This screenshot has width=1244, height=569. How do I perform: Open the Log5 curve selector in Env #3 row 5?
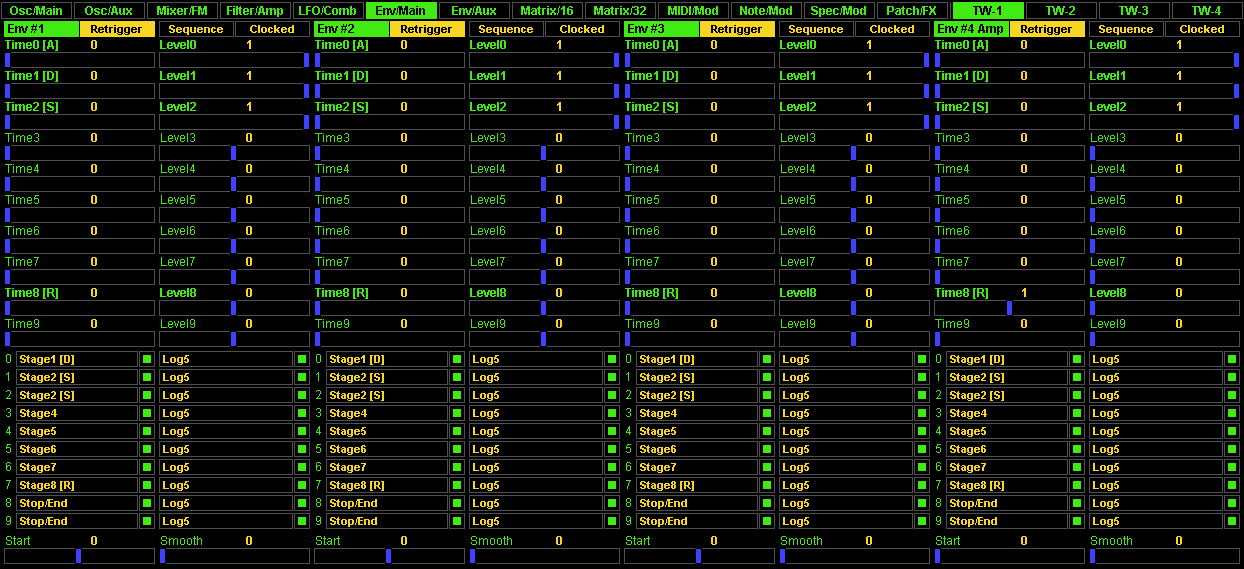tap(845, 449)
